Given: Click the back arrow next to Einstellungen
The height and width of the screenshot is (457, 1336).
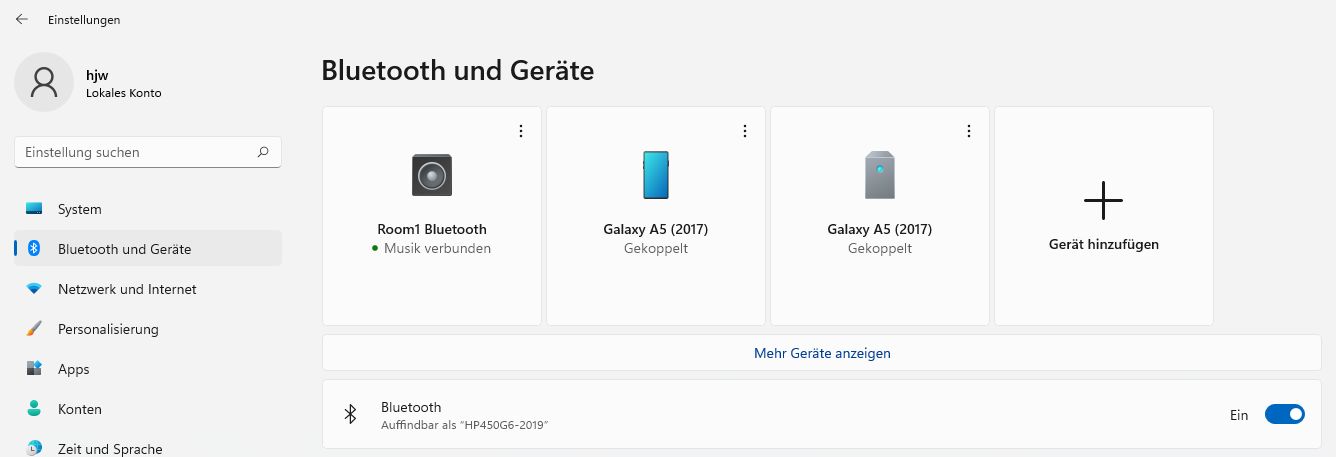Looking at the screenshot, I should click(x=22, y=19).
